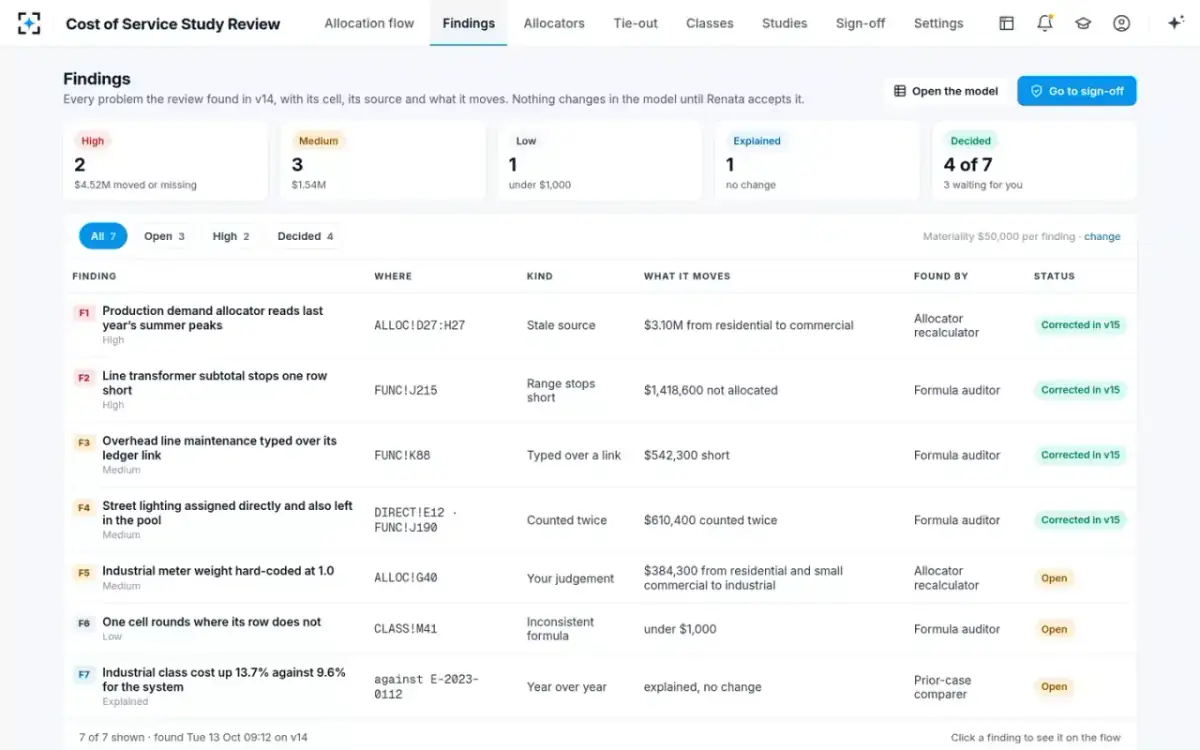Click the graduation cap help icon
Viewport: 1200px width, 750px height.
(1083, 23)
